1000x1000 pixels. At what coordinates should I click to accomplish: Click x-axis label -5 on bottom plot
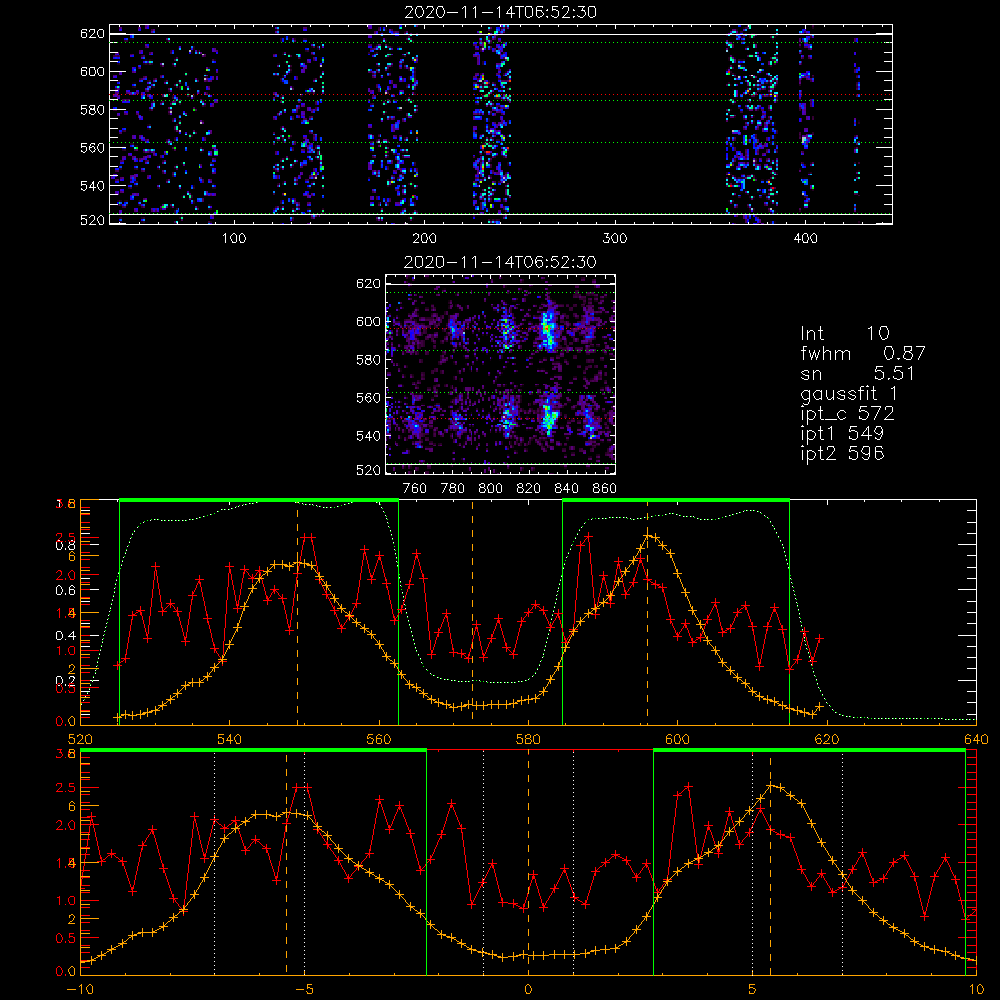point(304,990)
